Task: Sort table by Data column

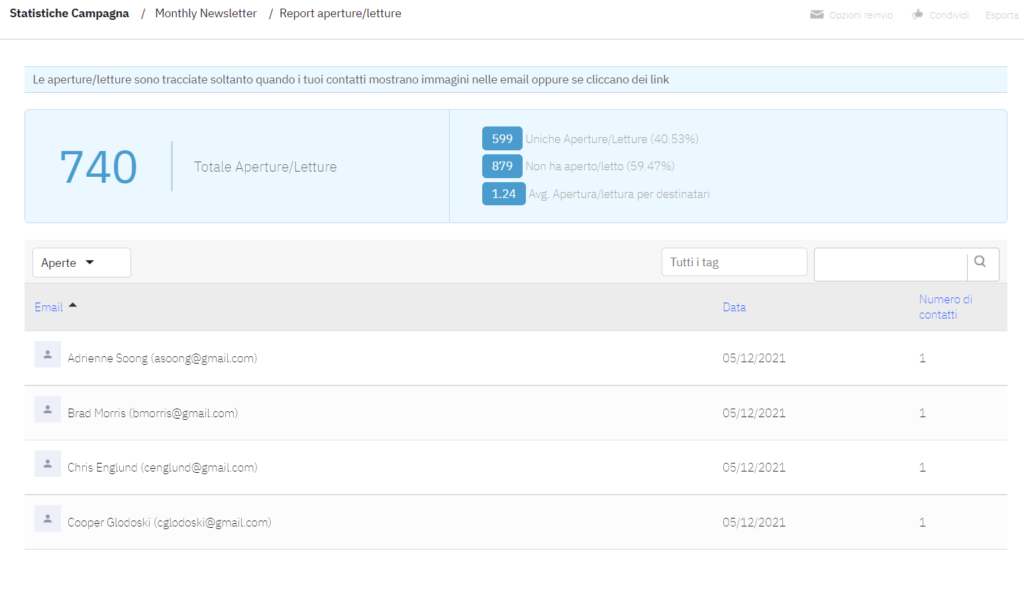Action: [734, 307]
